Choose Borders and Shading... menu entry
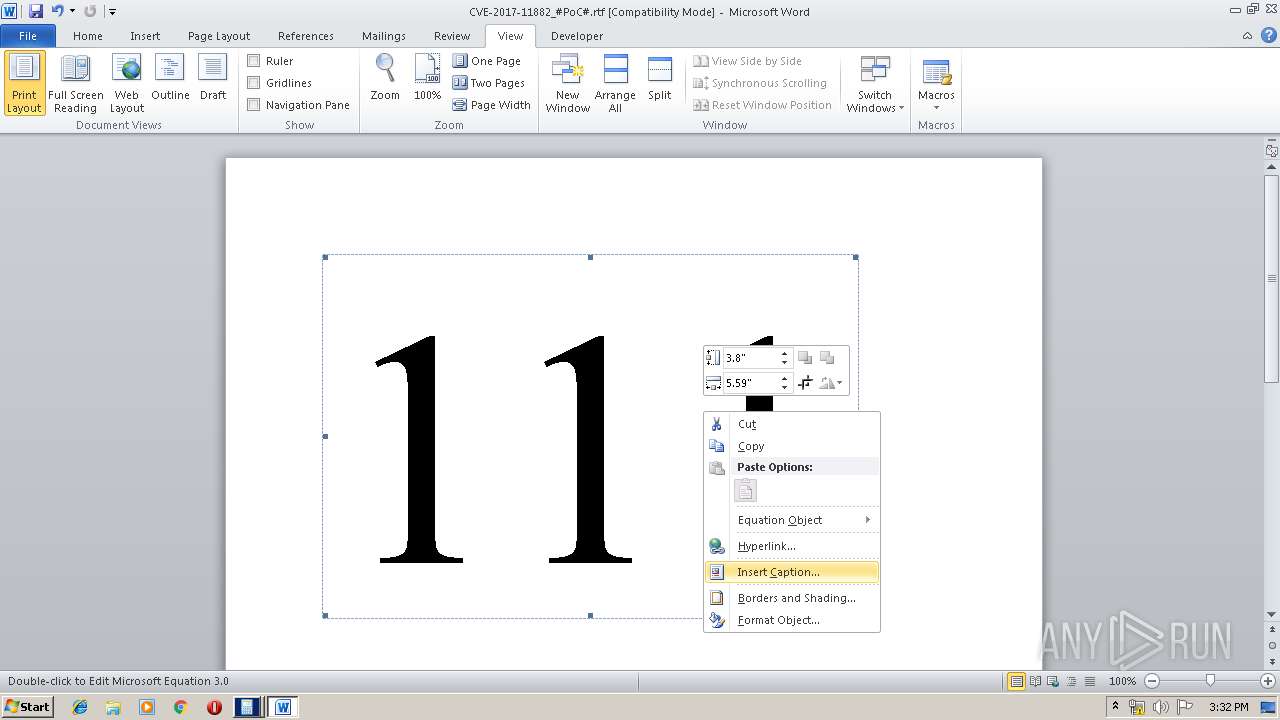The width and height of the screenshot is (1280, 720). point(792,598)
